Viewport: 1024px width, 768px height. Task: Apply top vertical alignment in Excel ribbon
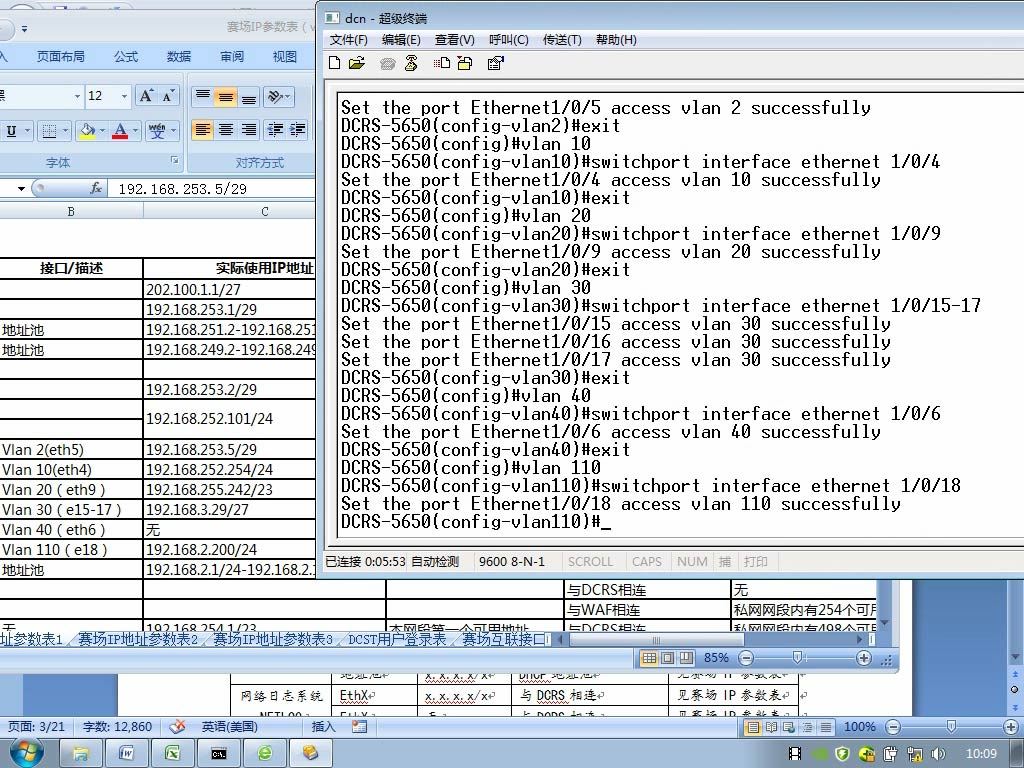pos(203,97)
